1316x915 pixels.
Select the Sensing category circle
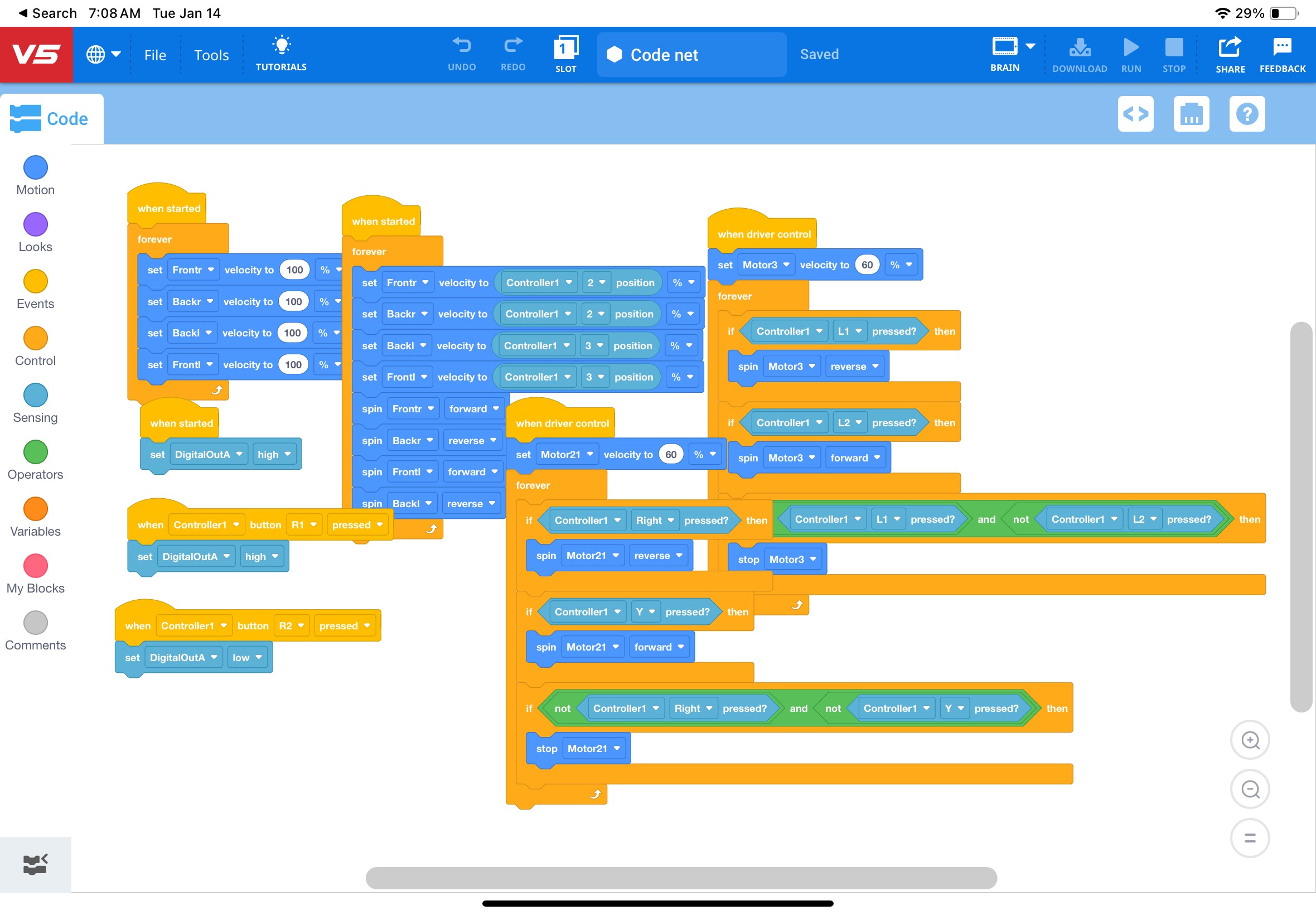click(x=36, y=395)
